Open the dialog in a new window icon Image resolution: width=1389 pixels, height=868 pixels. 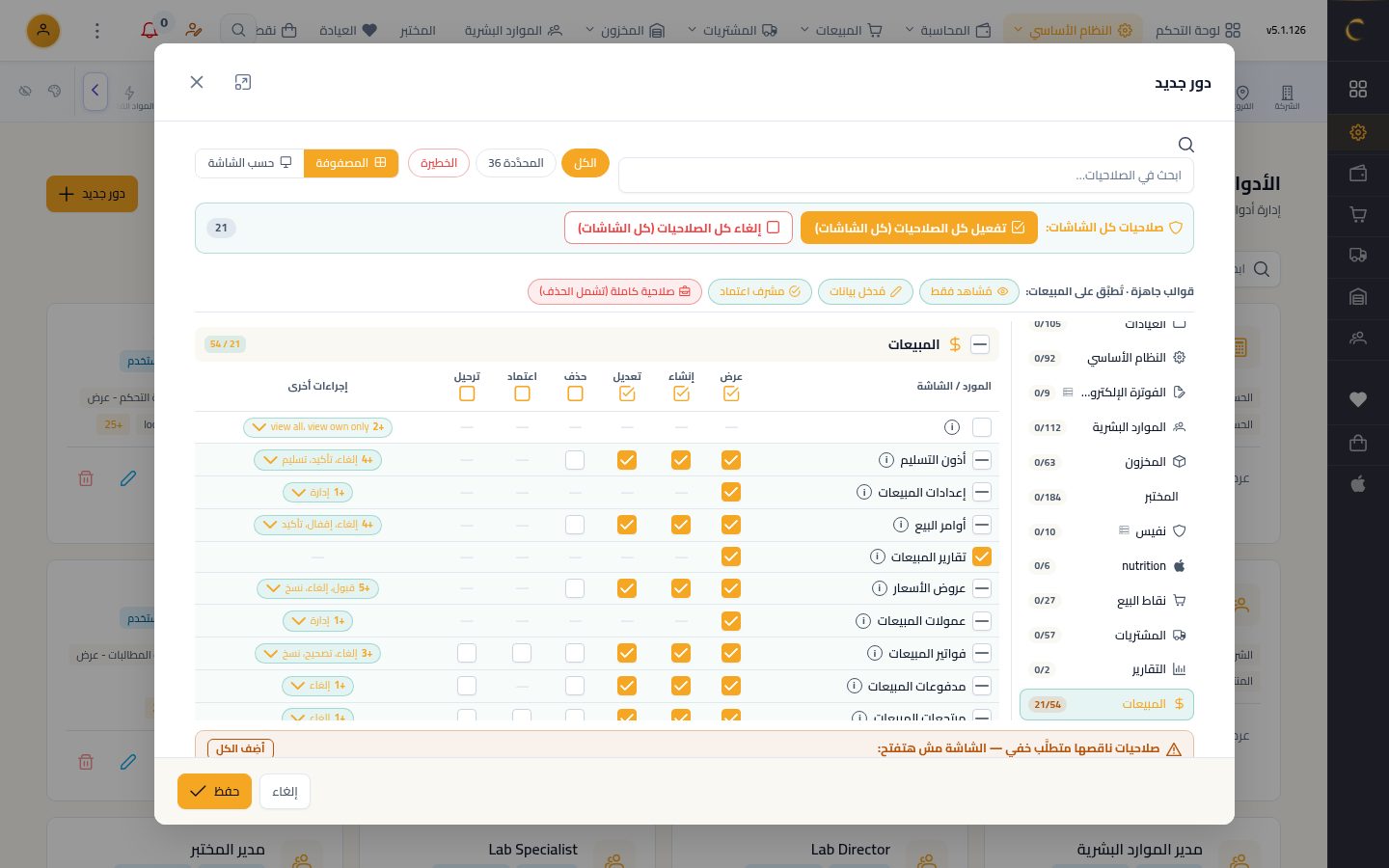(x=243, y=82)
